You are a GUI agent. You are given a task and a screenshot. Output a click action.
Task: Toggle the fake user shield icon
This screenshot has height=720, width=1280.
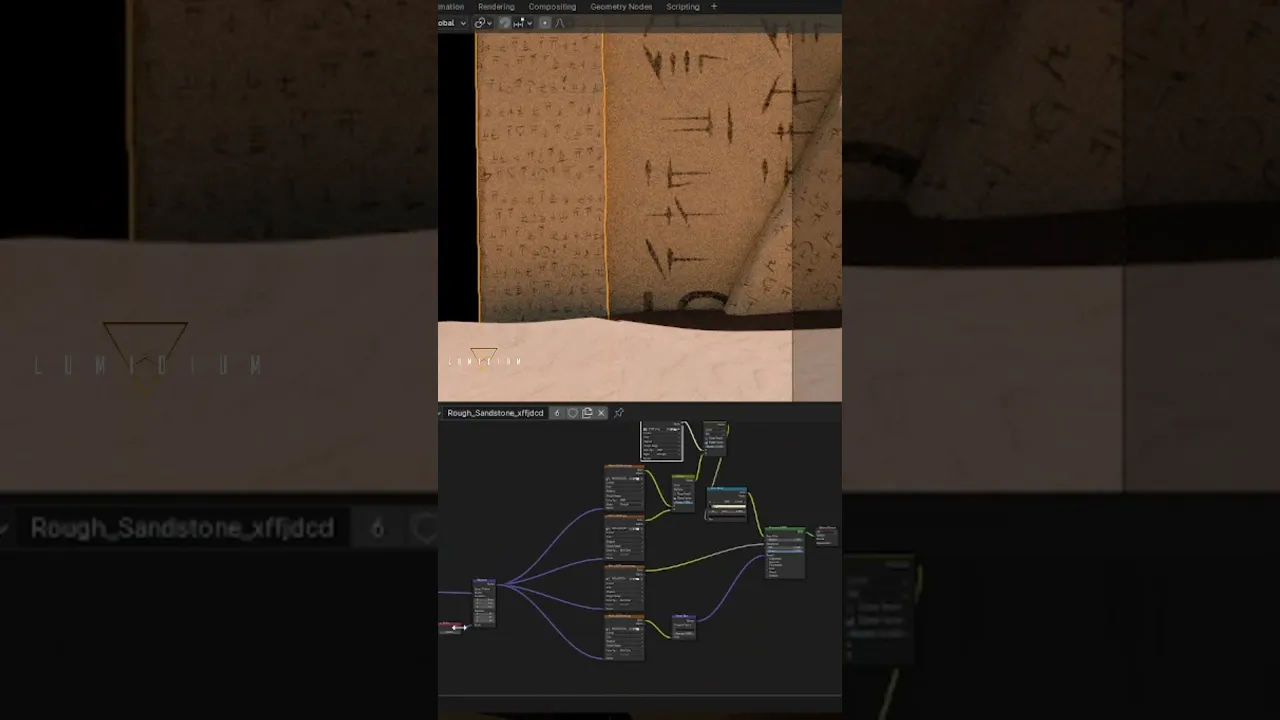[572, 413]
